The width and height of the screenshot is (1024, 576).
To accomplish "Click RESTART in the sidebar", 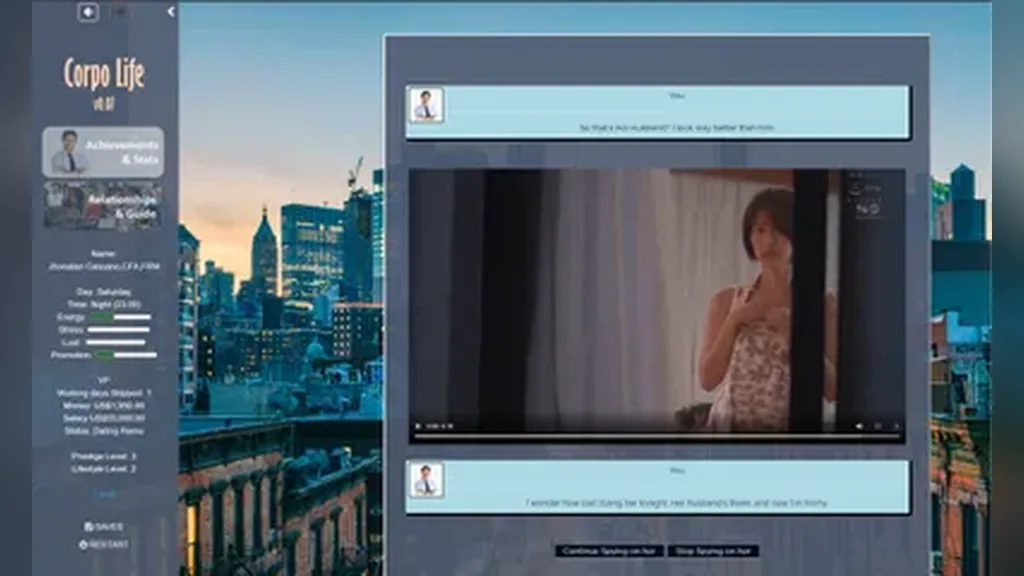I will click(x=103, y=544).
